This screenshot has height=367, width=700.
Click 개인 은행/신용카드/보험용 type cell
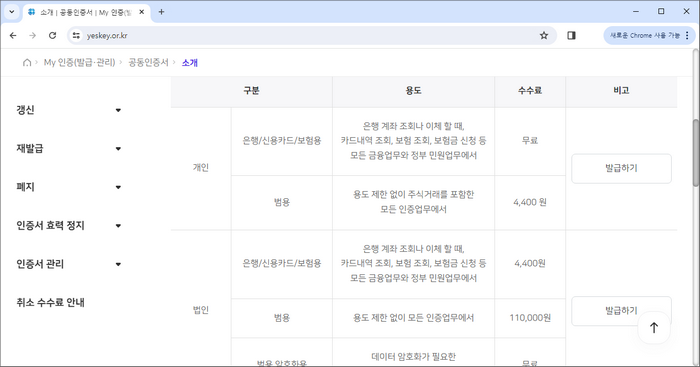(282, 141)
